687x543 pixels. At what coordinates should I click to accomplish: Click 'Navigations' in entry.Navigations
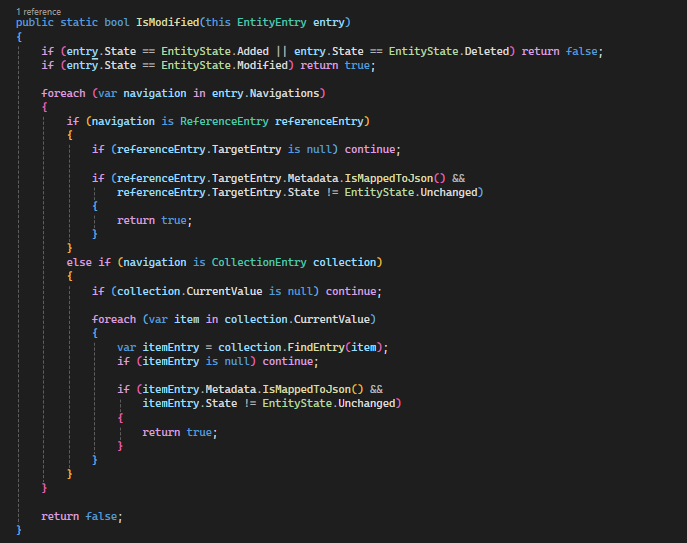coord(284,93)
